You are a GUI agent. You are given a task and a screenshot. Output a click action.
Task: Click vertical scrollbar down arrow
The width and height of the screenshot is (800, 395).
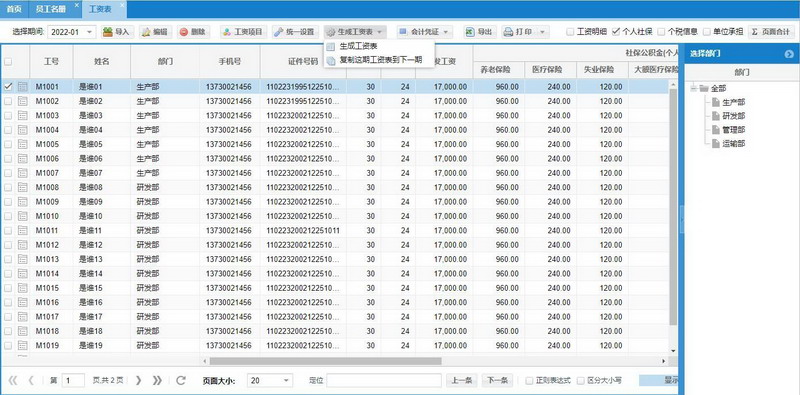673,351
